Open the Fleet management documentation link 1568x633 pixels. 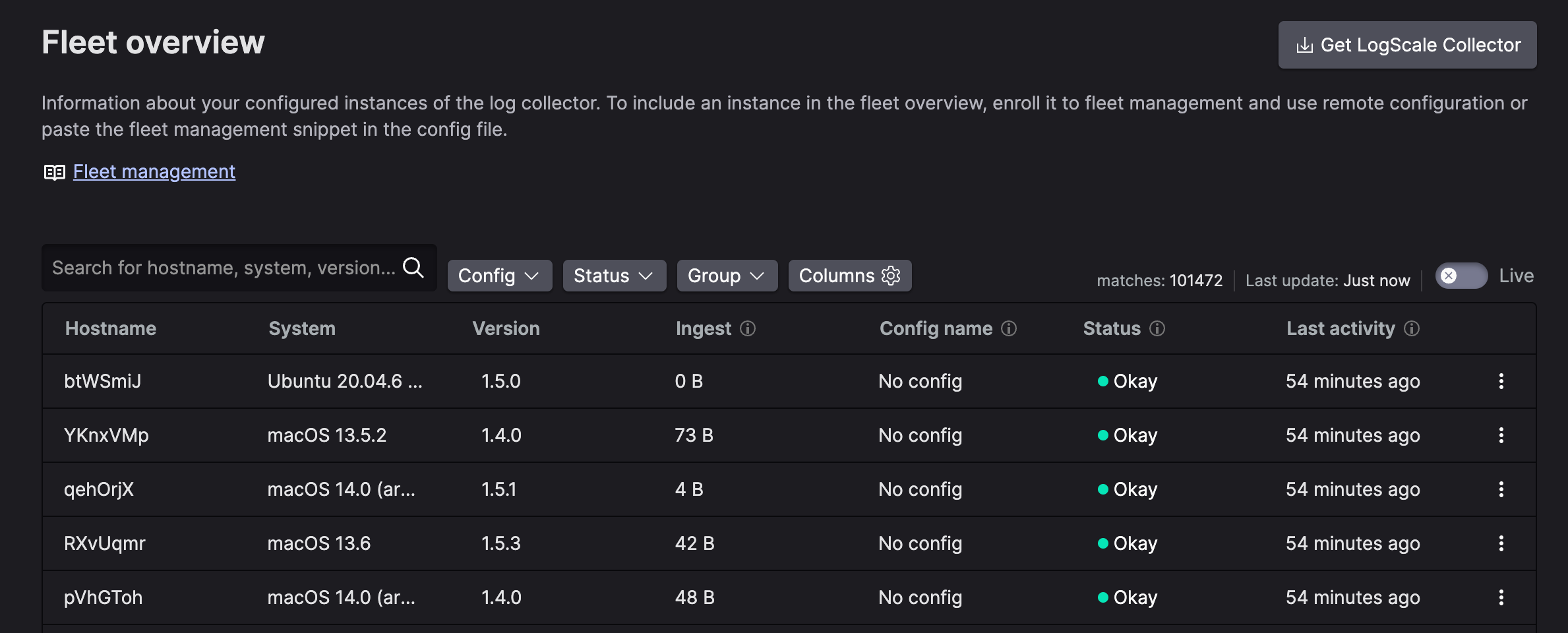[x=154, y=171]
